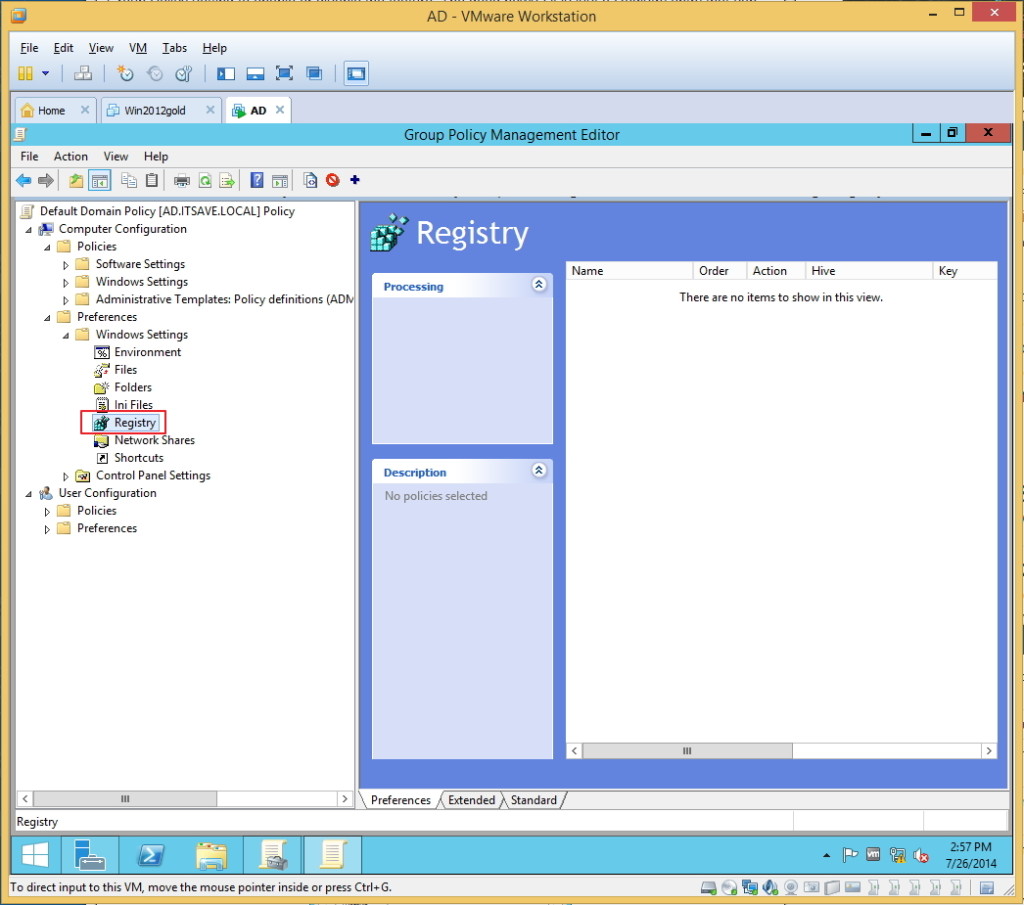The height and width of the screenshot is (905, 1024).
Task: Click the blue Back arrow in GPME toolbar
Action: tap(24, 180)
